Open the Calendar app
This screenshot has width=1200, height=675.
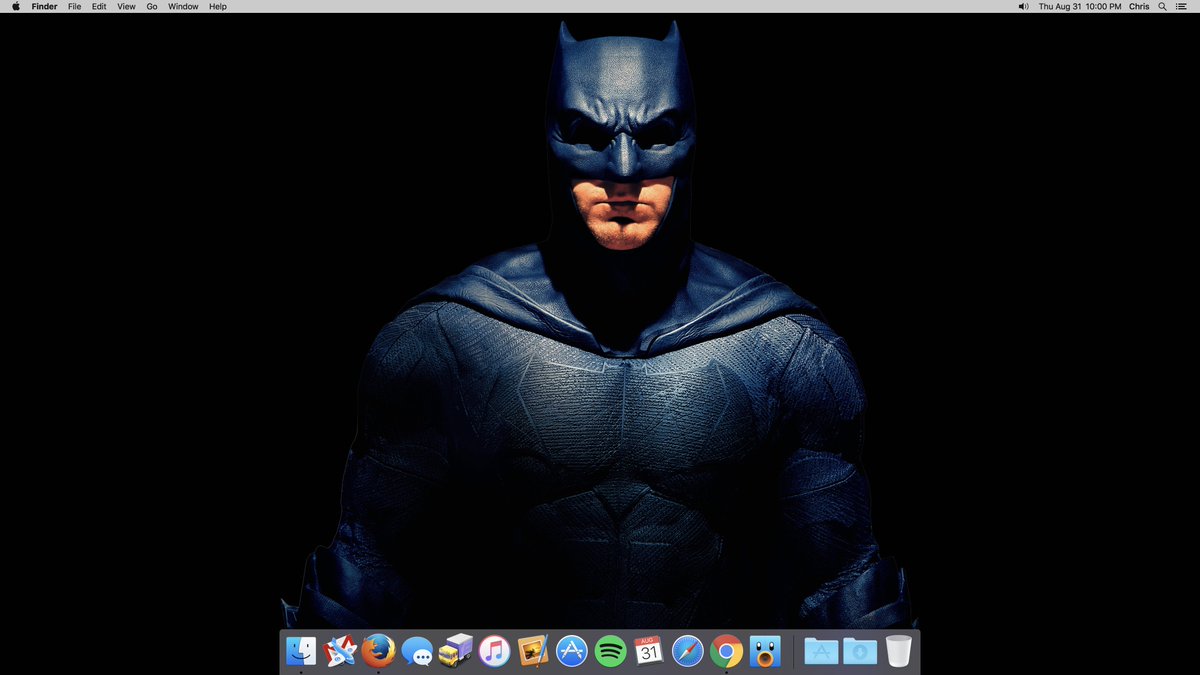pyautogui.click(x=649, y=651)
